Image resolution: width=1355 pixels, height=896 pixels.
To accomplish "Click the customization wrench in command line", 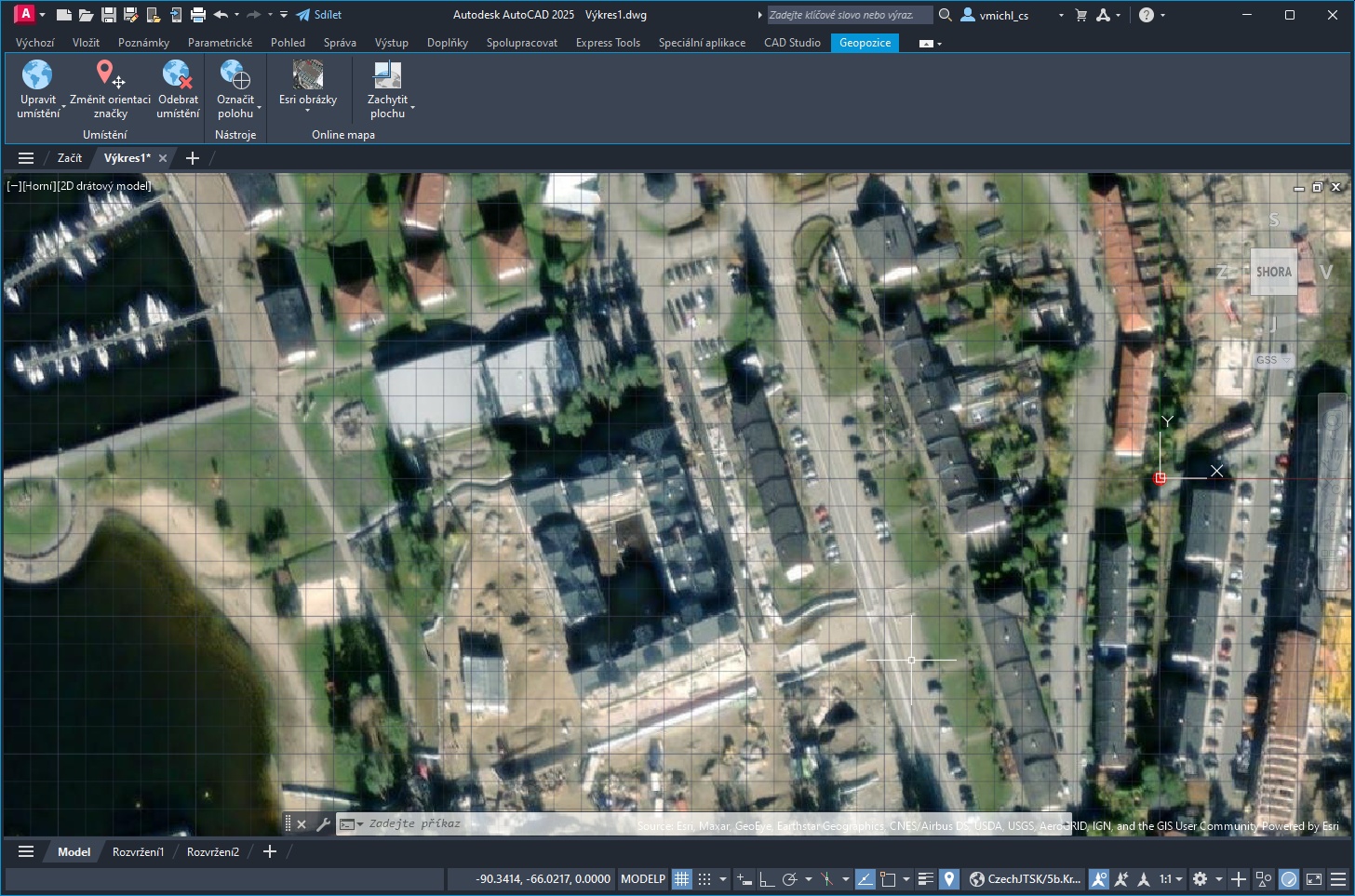I will tap(323, 823).
